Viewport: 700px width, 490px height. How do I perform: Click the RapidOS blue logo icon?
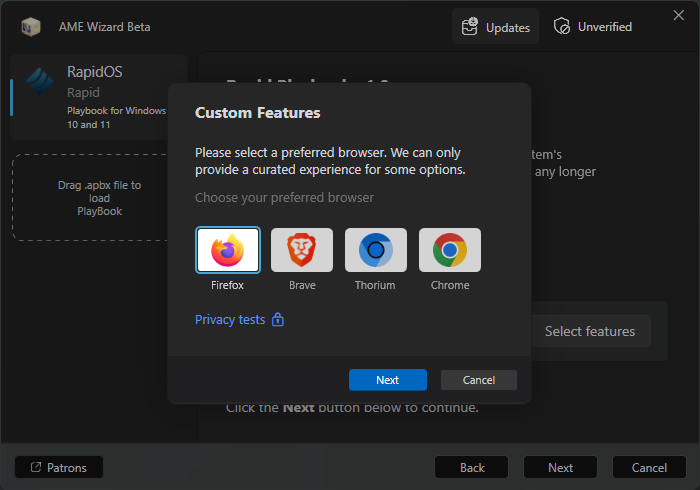(39, 81)
